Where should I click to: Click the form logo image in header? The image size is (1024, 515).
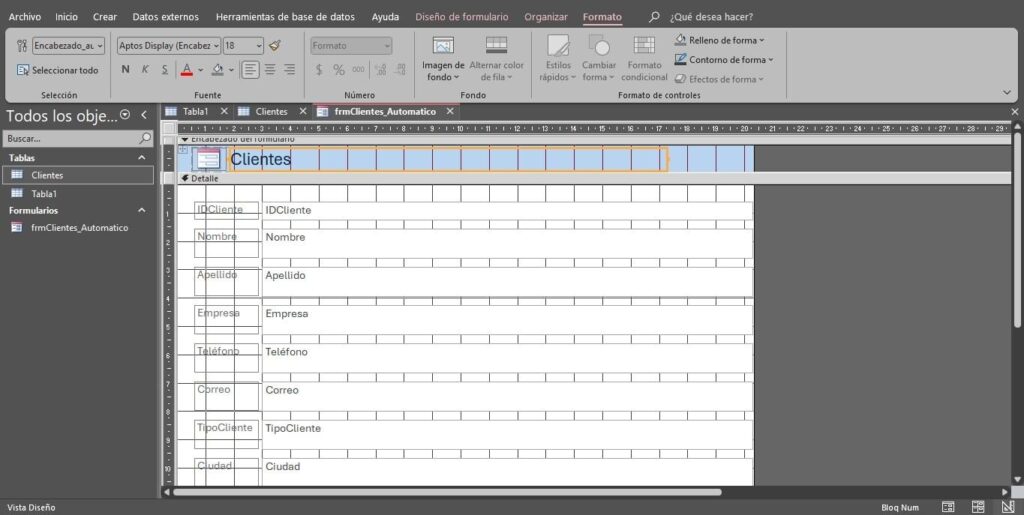[208, 159]
